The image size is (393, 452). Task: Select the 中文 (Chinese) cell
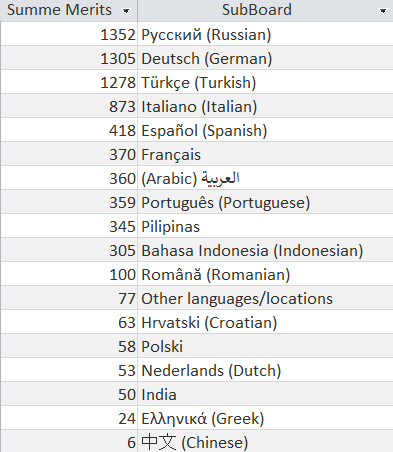tap(265, 441)
